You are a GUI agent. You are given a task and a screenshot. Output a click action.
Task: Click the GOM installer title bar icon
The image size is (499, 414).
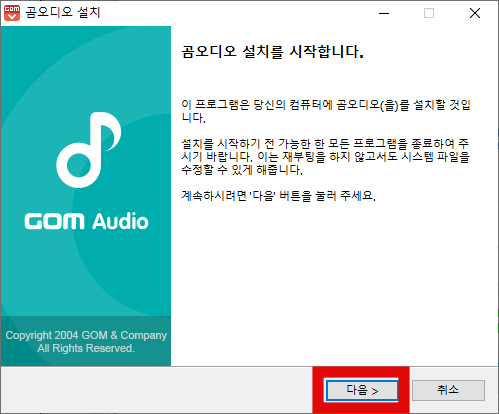coord(12,13)
